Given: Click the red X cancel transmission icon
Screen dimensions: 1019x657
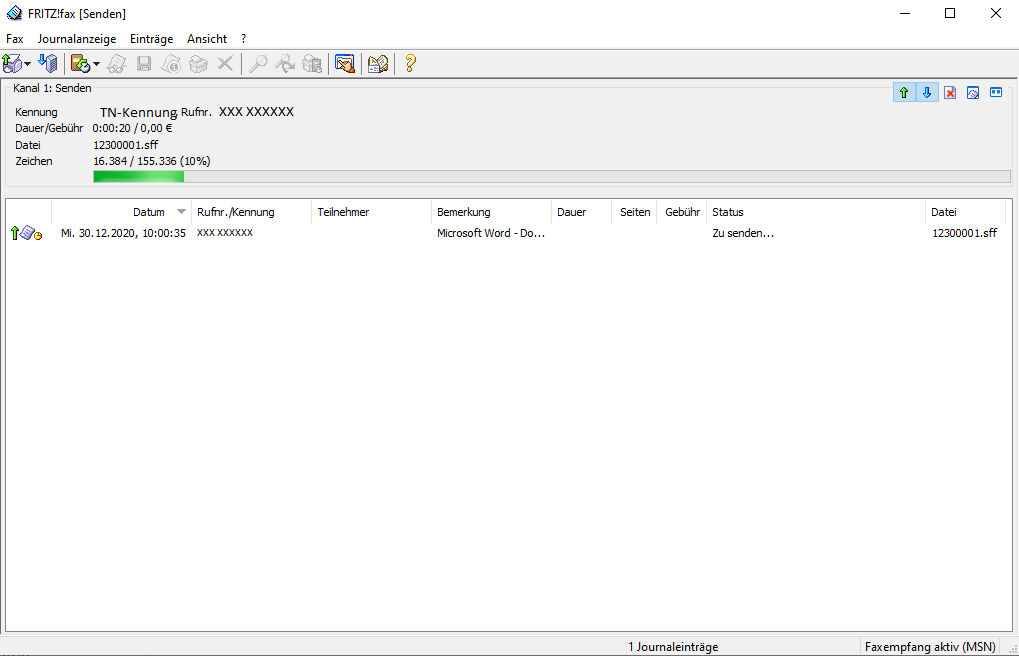Looking at the screenshot, I should click(x=950, y=93).
